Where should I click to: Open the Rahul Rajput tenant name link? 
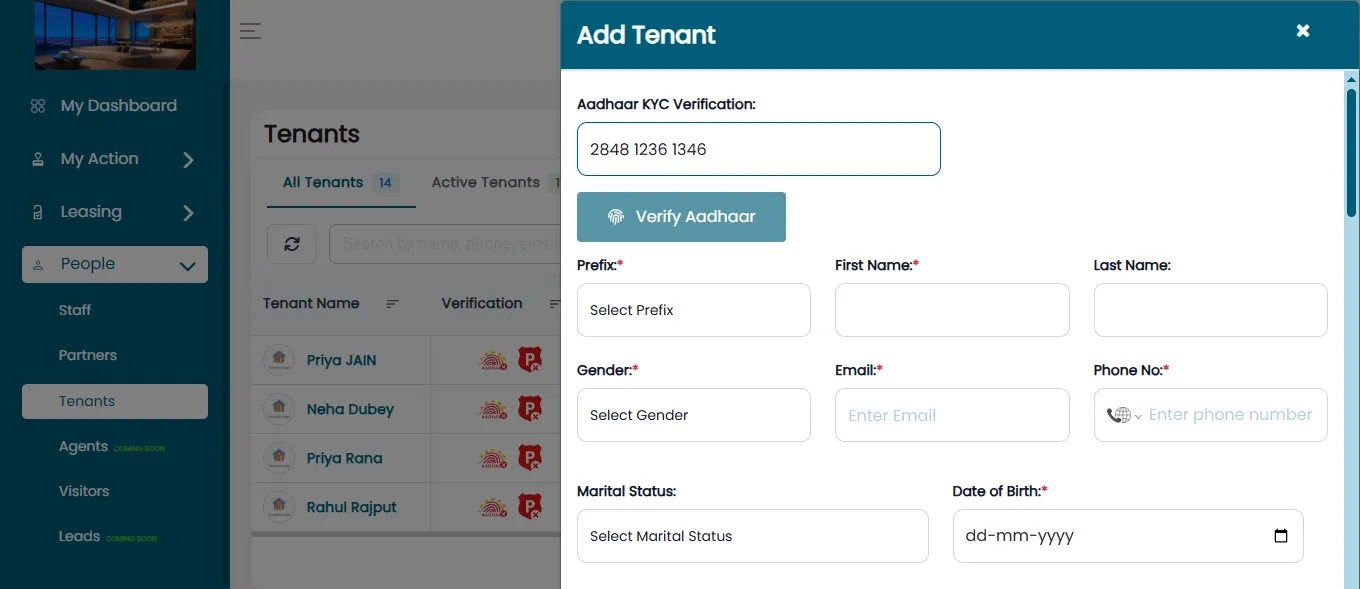pyautogui.click(x=352, y=507)
